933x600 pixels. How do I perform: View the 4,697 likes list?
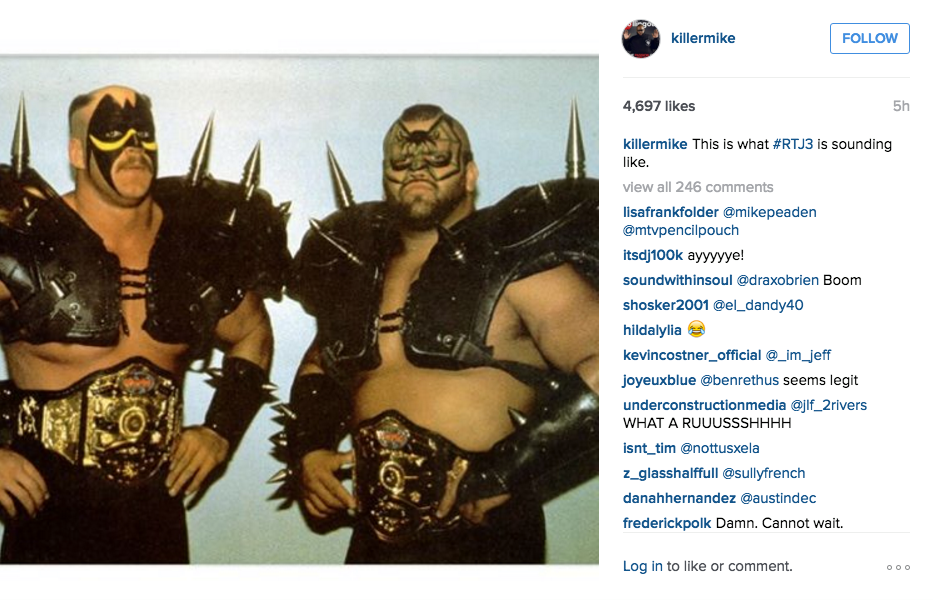tap(659, 106)
